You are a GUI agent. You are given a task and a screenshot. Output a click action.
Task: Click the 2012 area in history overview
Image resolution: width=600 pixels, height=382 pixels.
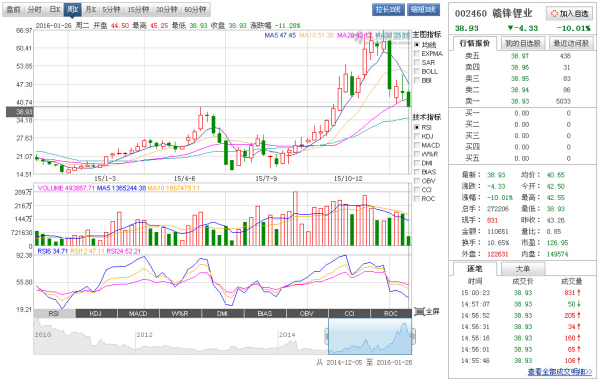144,335
